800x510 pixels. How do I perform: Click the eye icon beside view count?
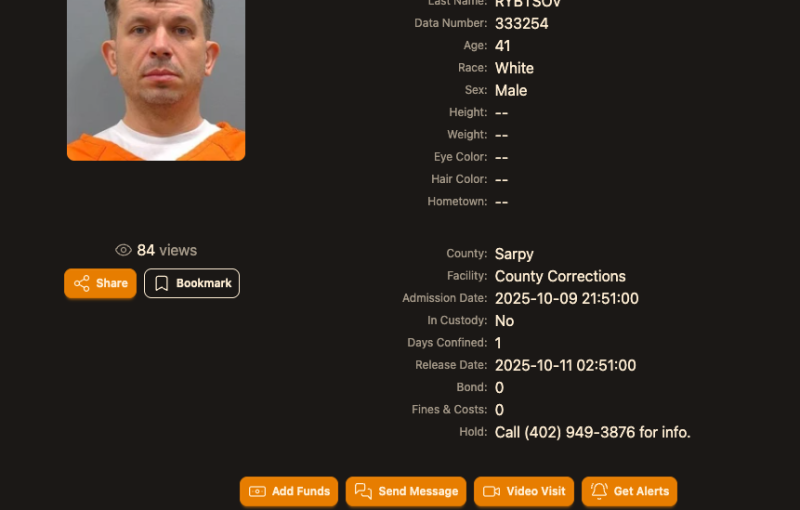123,250
